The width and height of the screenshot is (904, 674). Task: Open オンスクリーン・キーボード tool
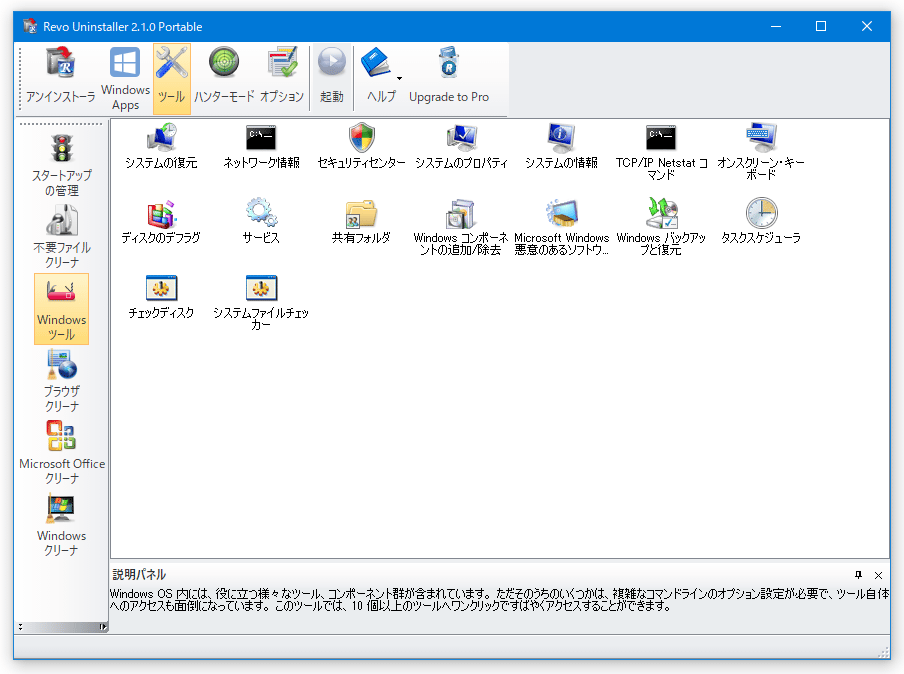pos(761,152)
